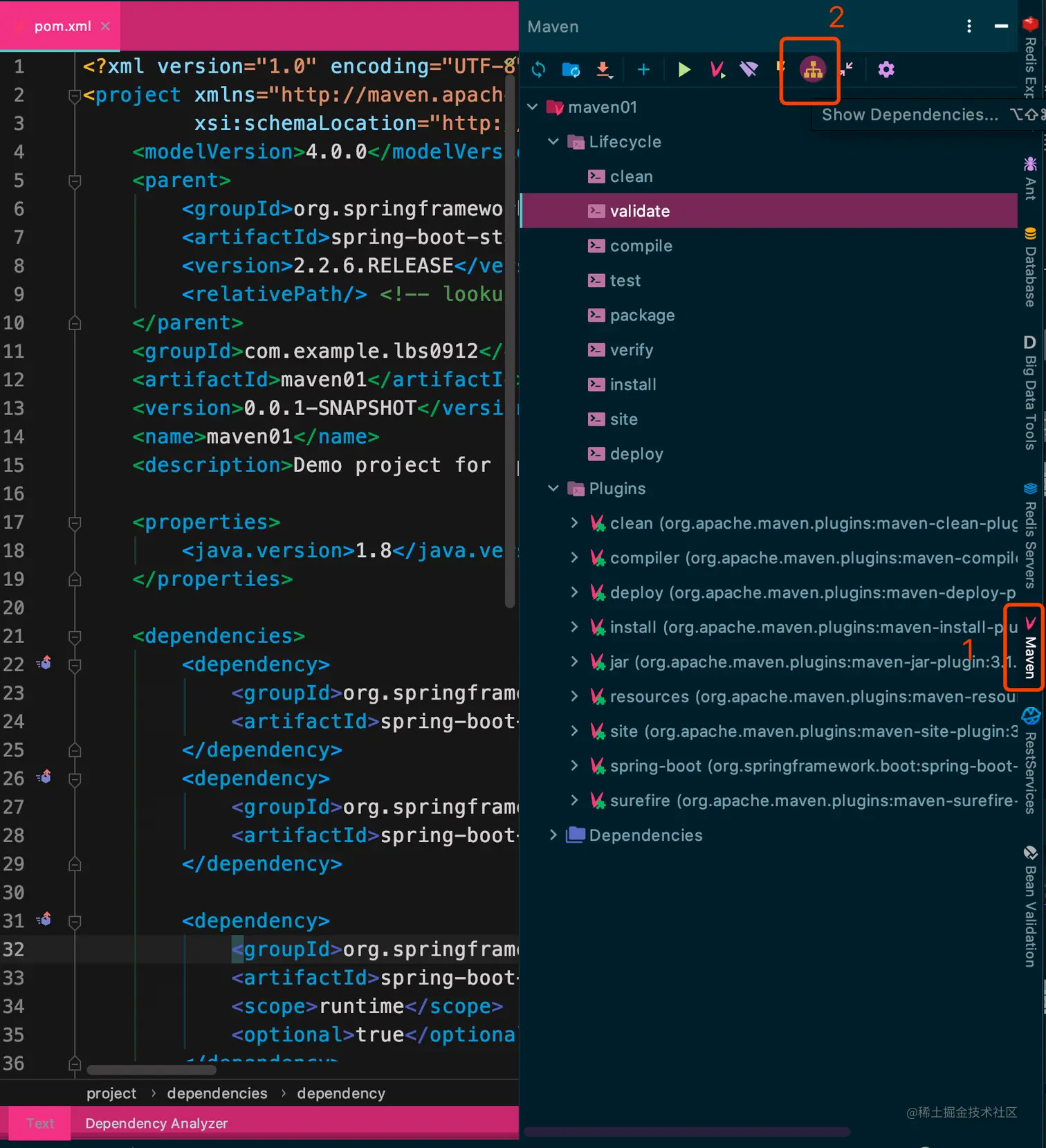Click Reload All Maven Projects icon

538,69
